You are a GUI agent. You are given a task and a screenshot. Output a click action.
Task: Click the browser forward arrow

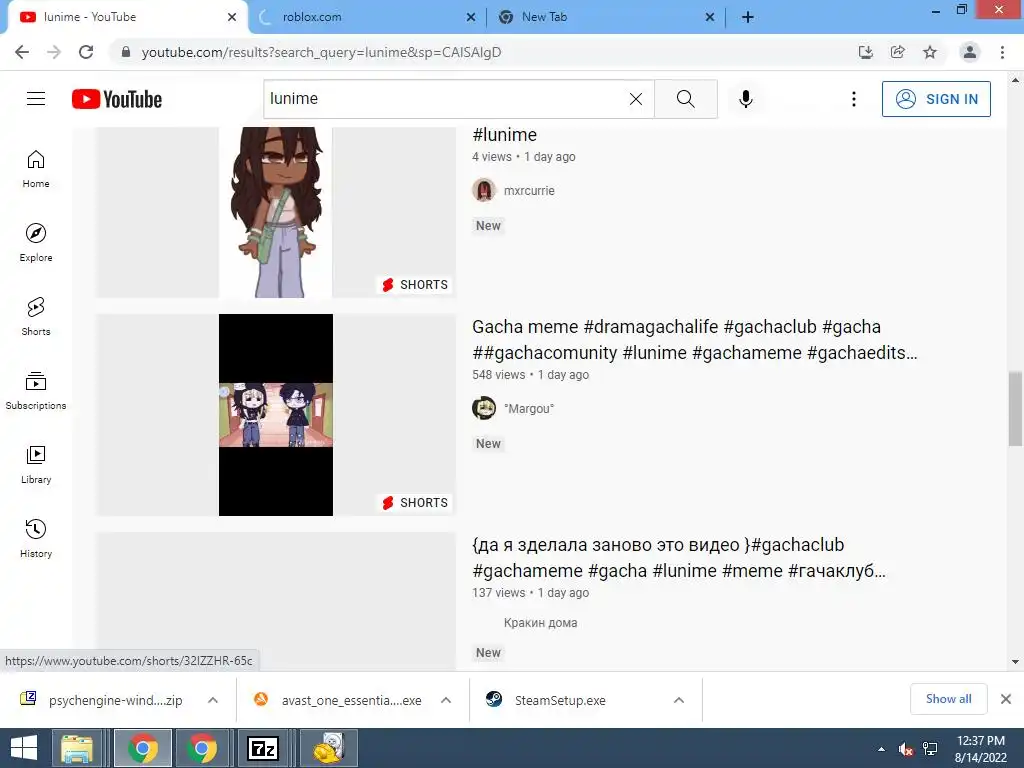pos(54,52)
